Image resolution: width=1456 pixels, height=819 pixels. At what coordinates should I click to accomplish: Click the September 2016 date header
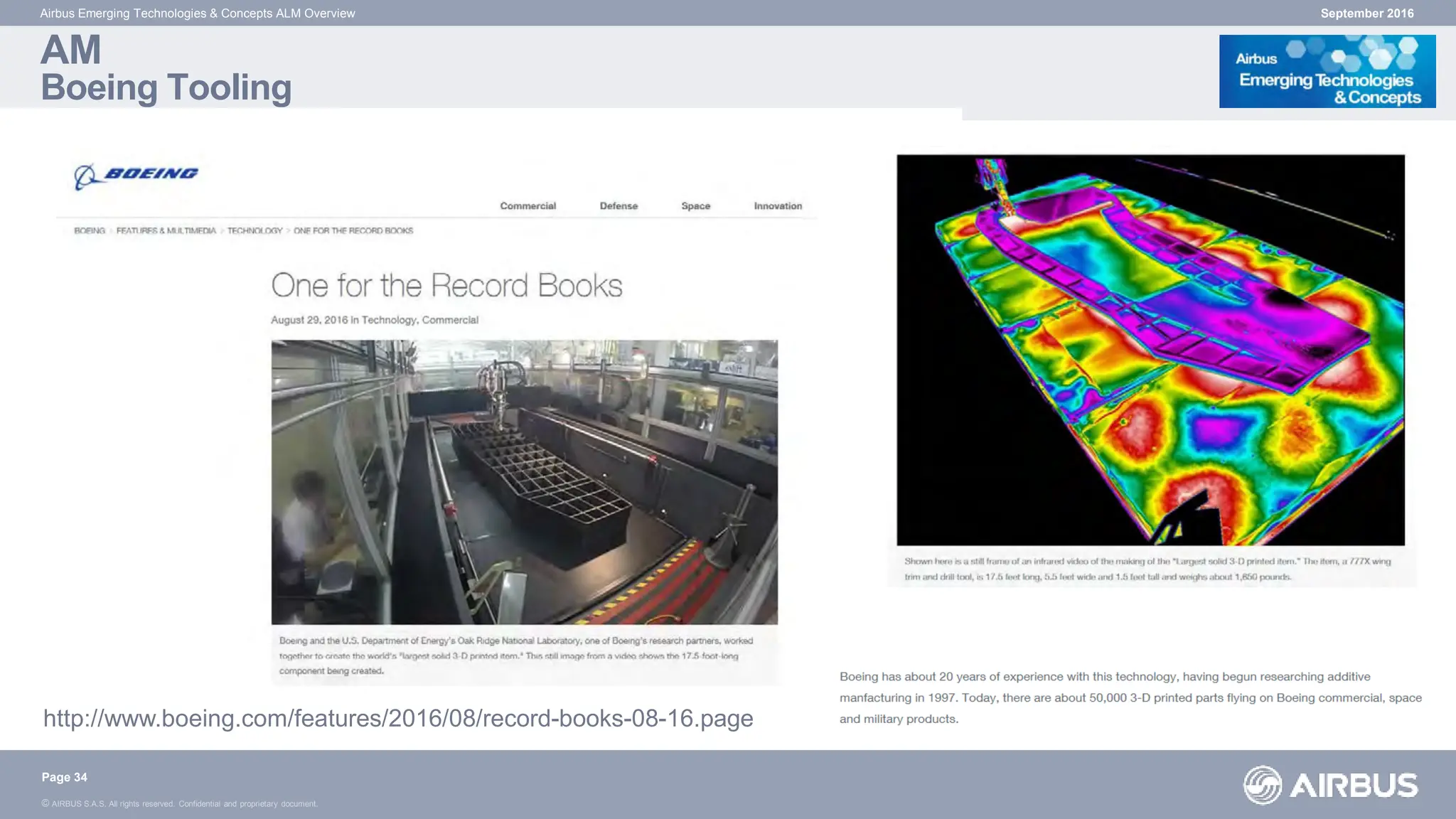[1367, 14]
